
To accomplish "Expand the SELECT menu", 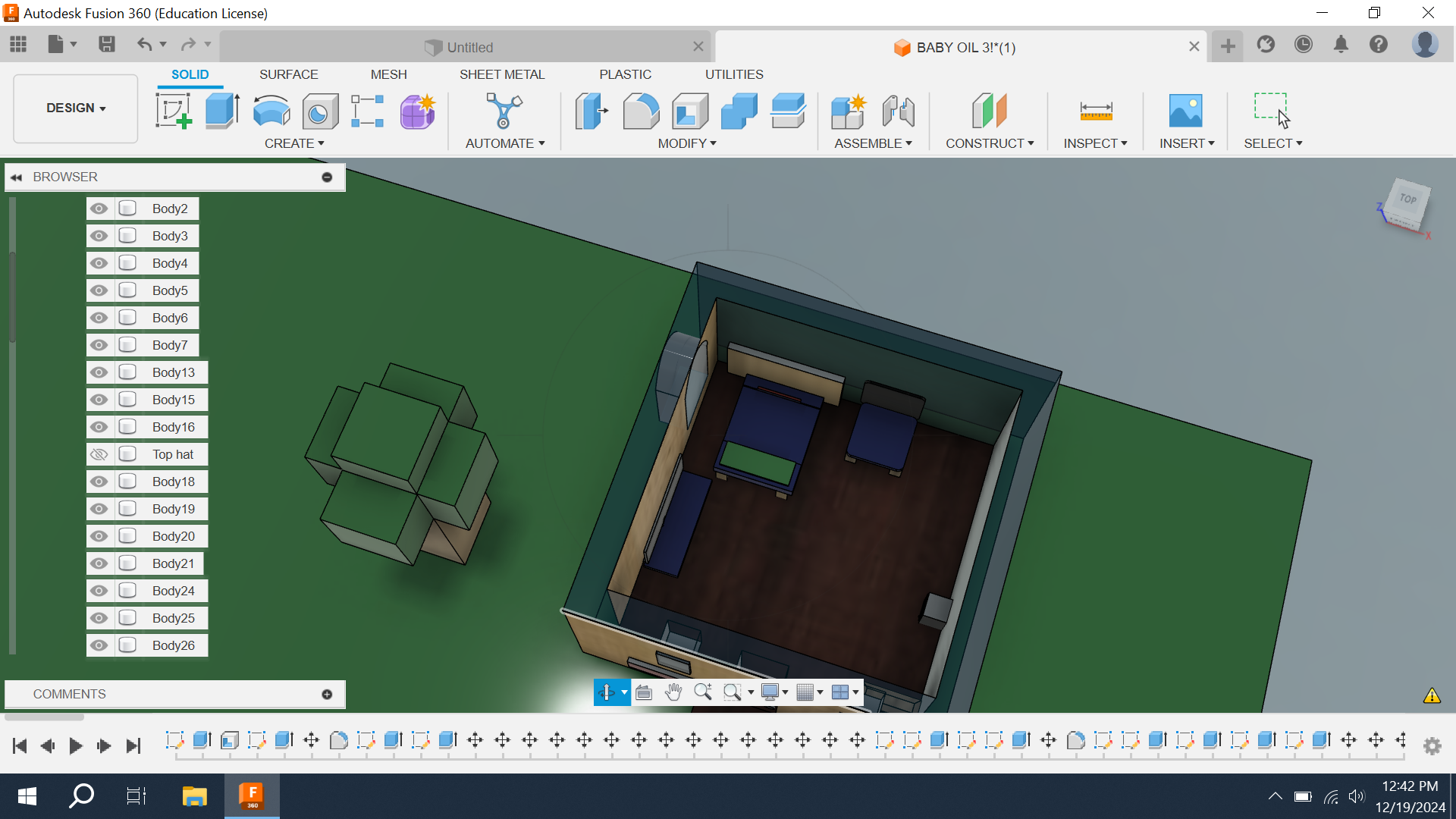I will (x=1272, y=143).
